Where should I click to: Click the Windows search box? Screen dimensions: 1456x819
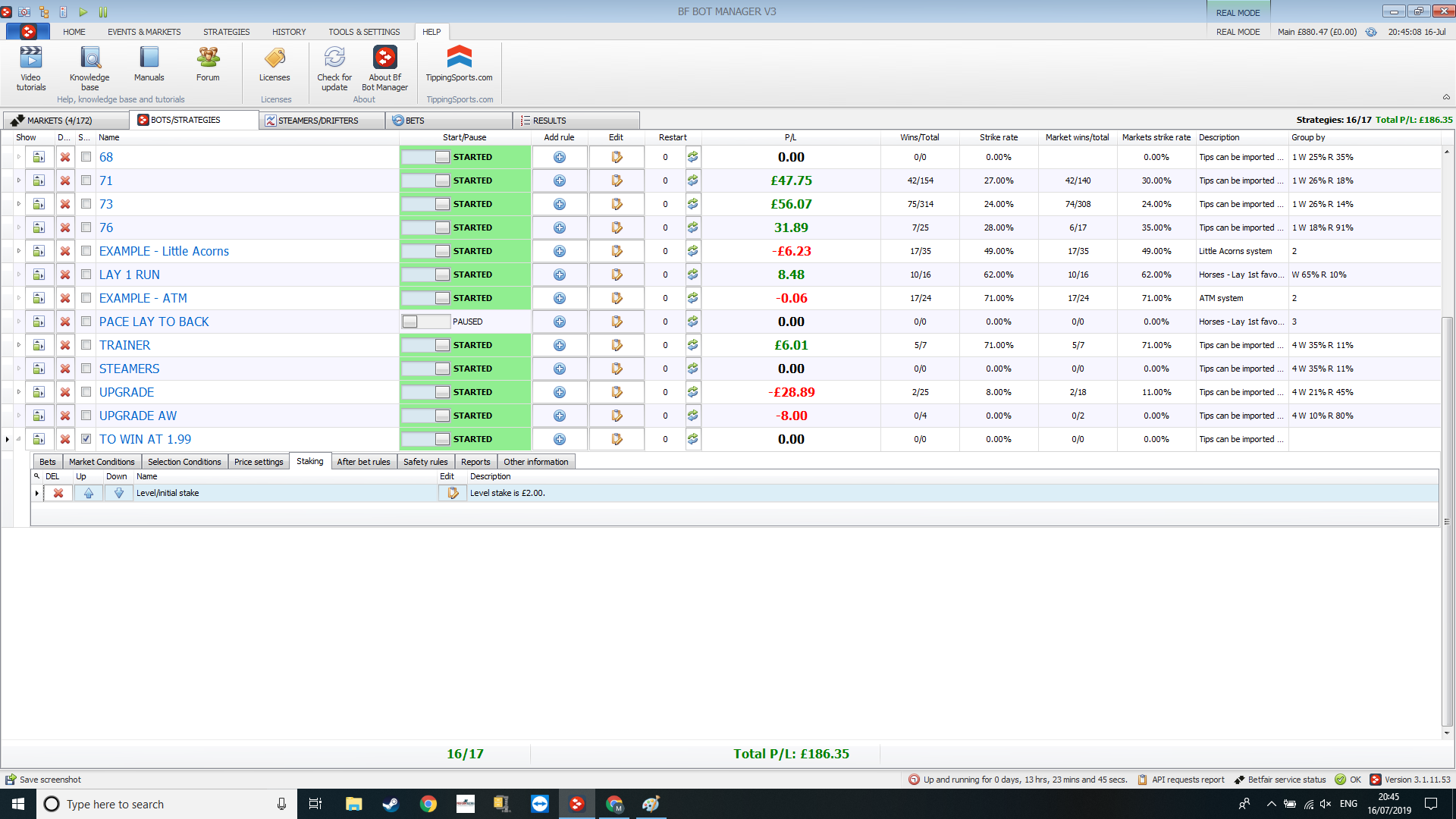point(167,804)
